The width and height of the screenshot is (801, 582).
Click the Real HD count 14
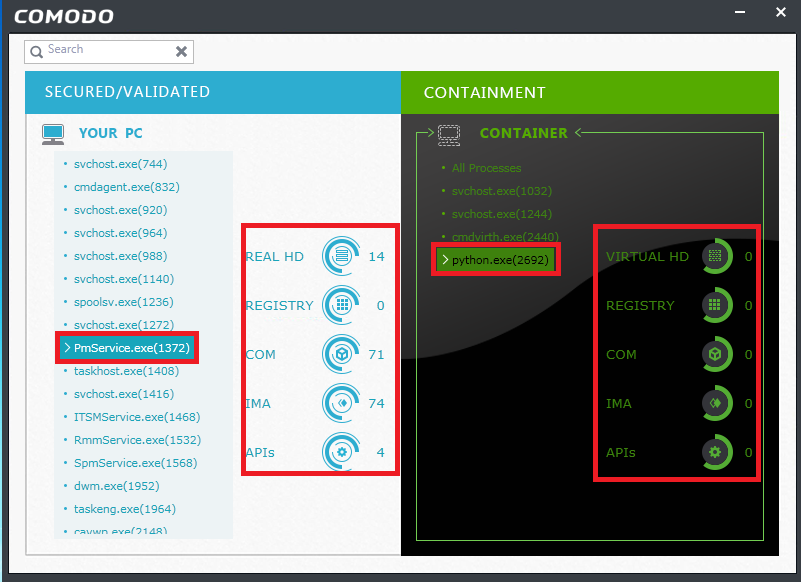376,257
